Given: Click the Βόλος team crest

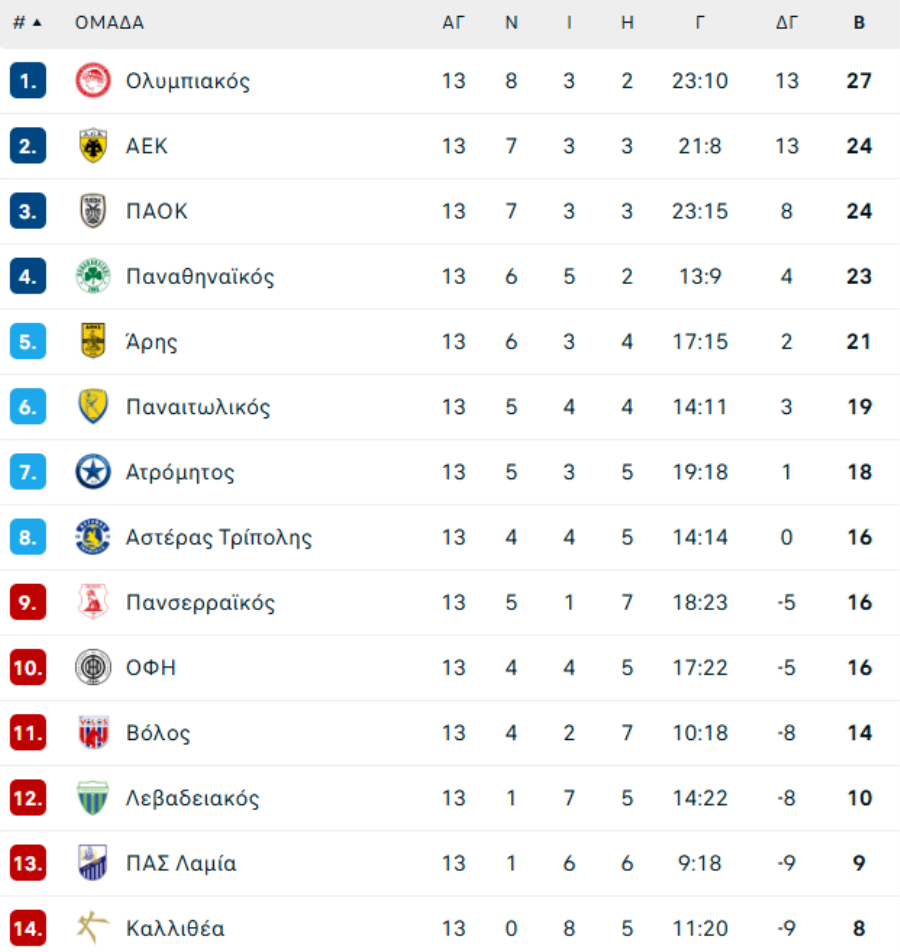Looking at the screenshot, I should click(93, 732).
